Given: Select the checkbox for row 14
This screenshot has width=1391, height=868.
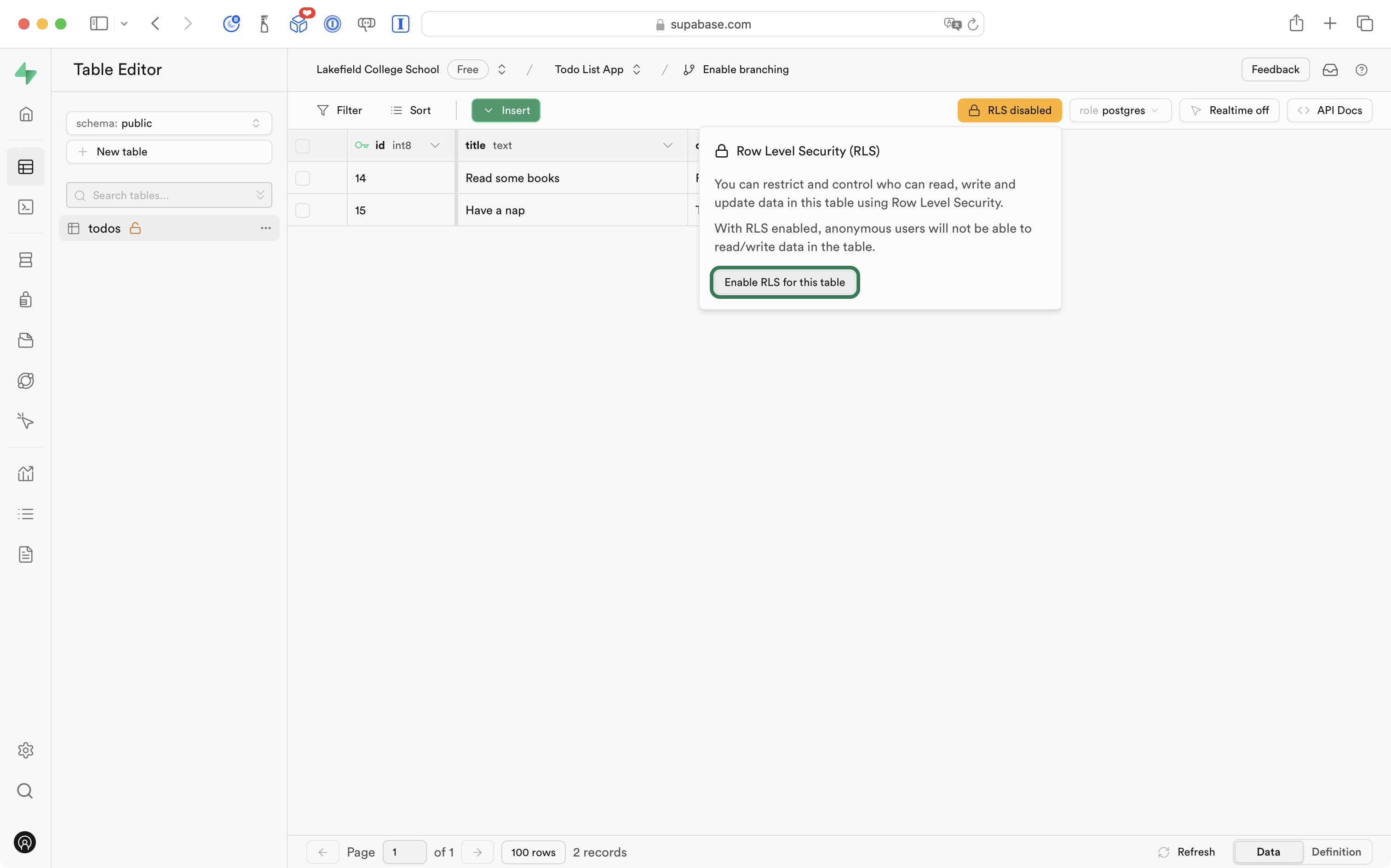Looking at the screenshot, I should click(303, 178).
